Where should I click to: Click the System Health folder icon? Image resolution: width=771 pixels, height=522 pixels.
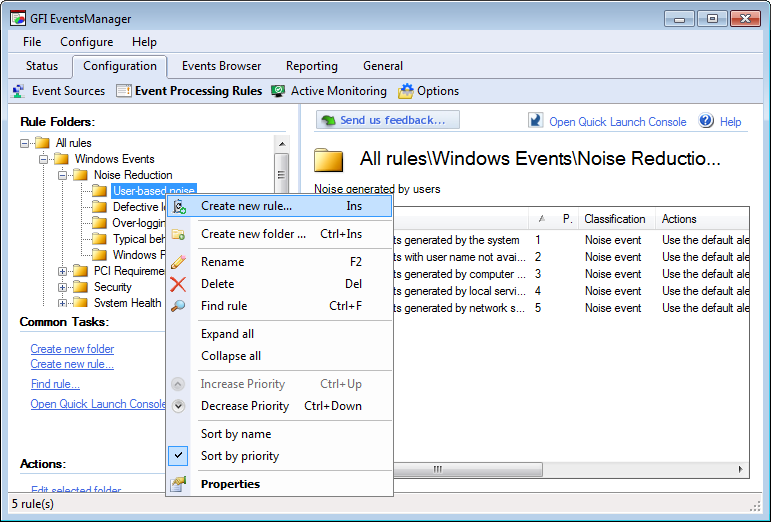point(81,303)
